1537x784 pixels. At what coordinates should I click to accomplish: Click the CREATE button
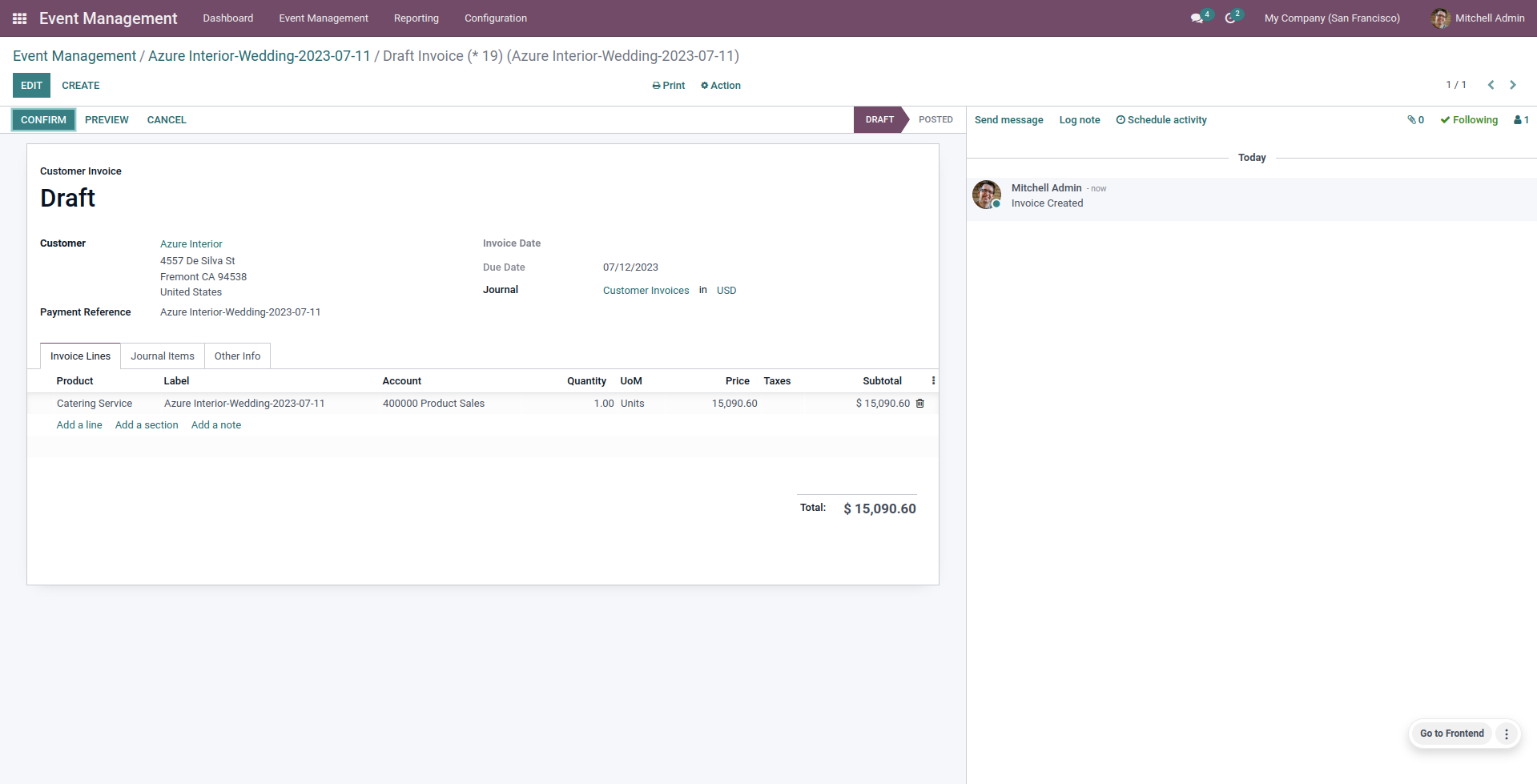coord(81,86)
